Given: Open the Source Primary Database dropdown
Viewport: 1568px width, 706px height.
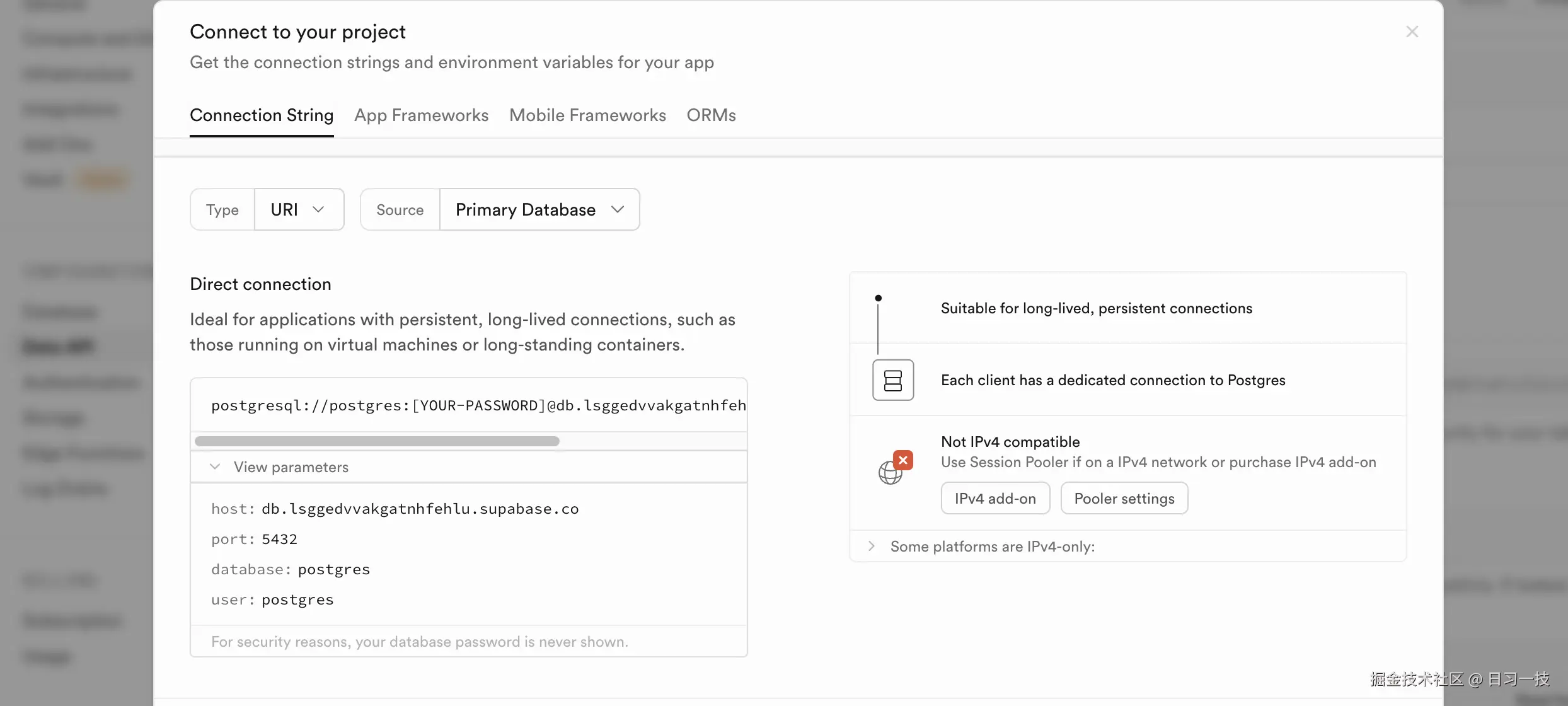Looking at the screenshot, I should tap(539, 209).
